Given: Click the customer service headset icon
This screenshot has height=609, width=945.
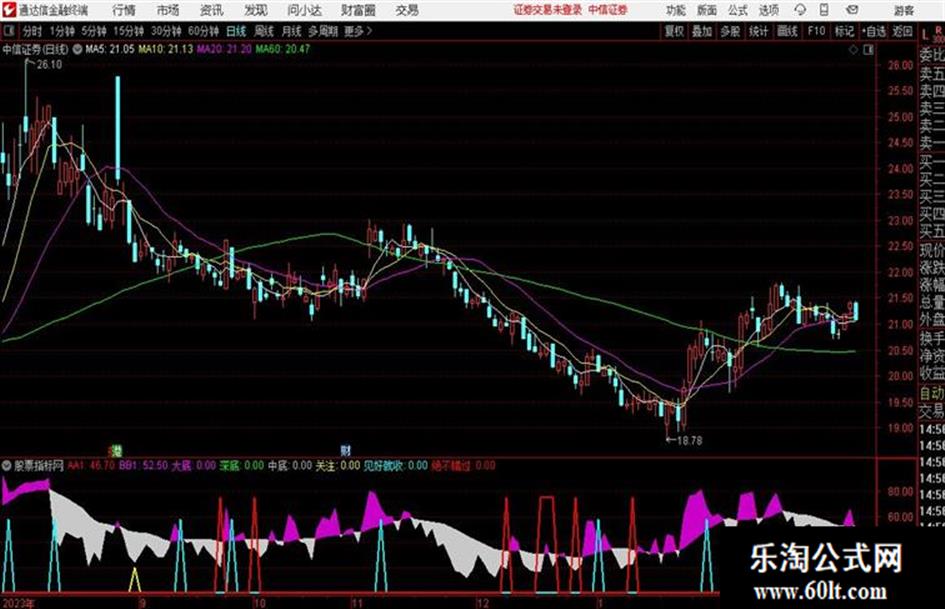Looking at the screenshot, I should (x=800, y=10).
